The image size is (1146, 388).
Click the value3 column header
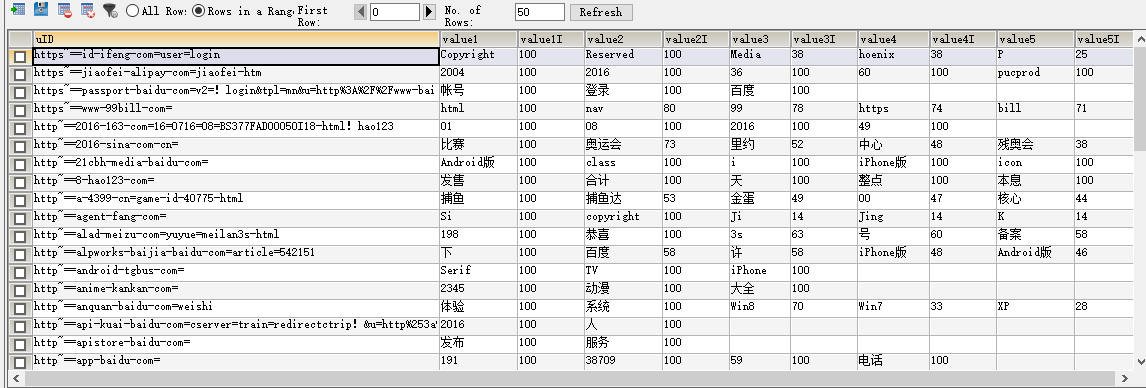click(759, 39)
